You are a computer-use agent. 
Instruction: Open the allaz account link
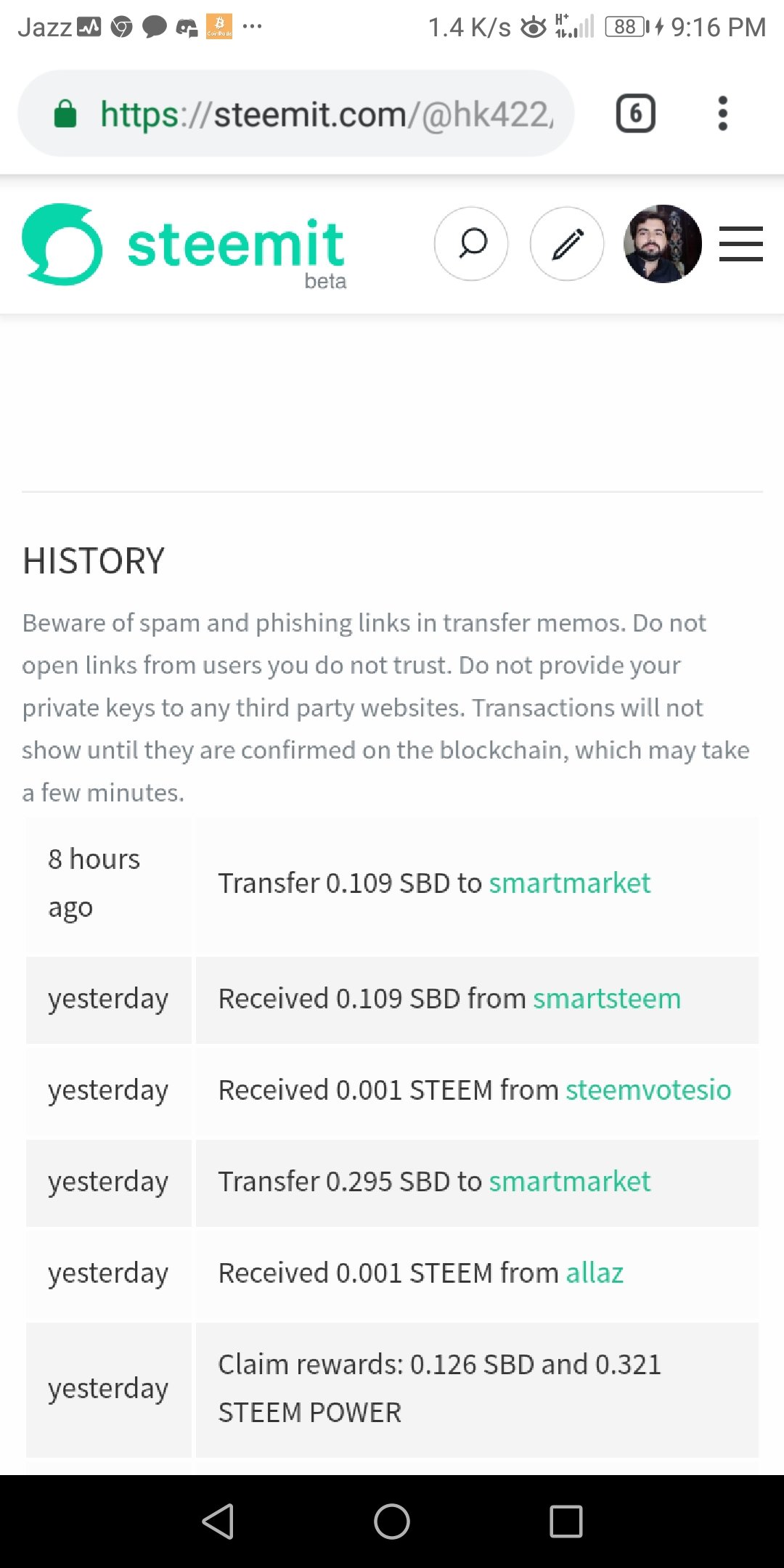tap(595, 1273)
